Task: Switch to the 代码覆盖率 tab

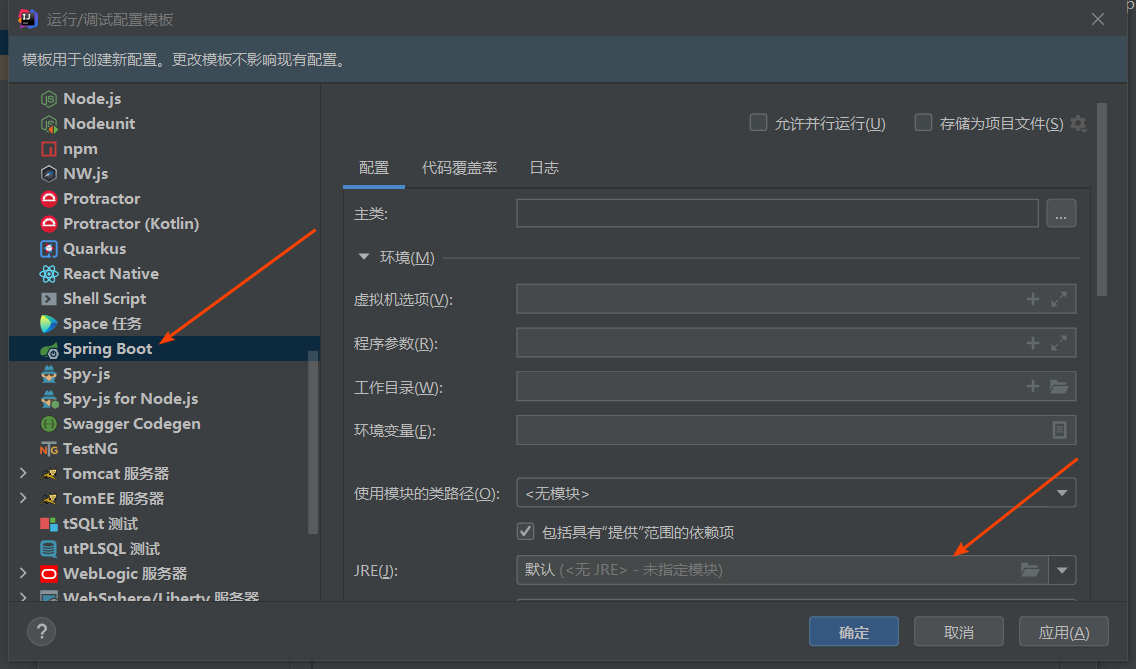Action: point(459,168)
